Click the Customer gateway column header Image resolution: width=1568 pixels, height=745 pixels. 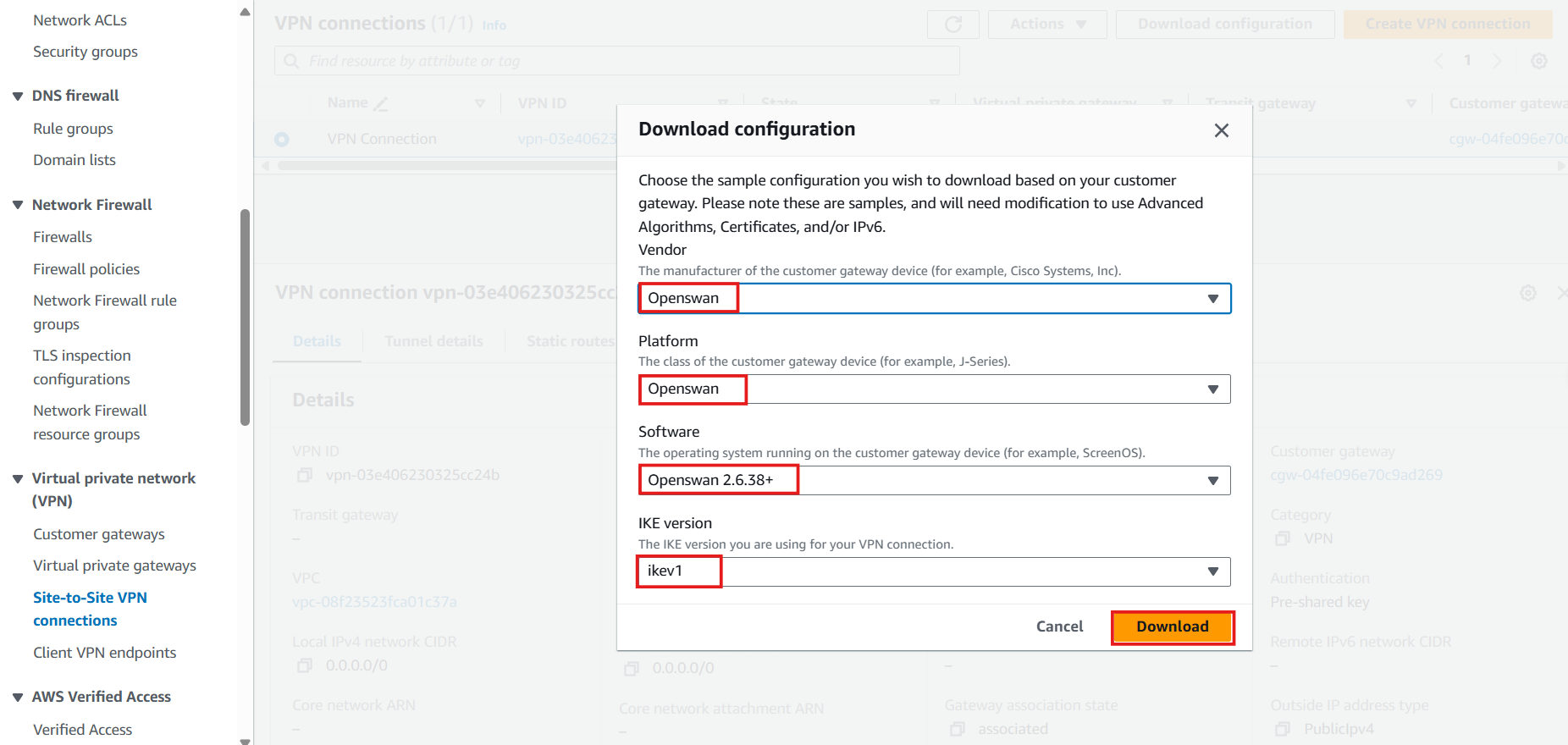coord(1507,103)
